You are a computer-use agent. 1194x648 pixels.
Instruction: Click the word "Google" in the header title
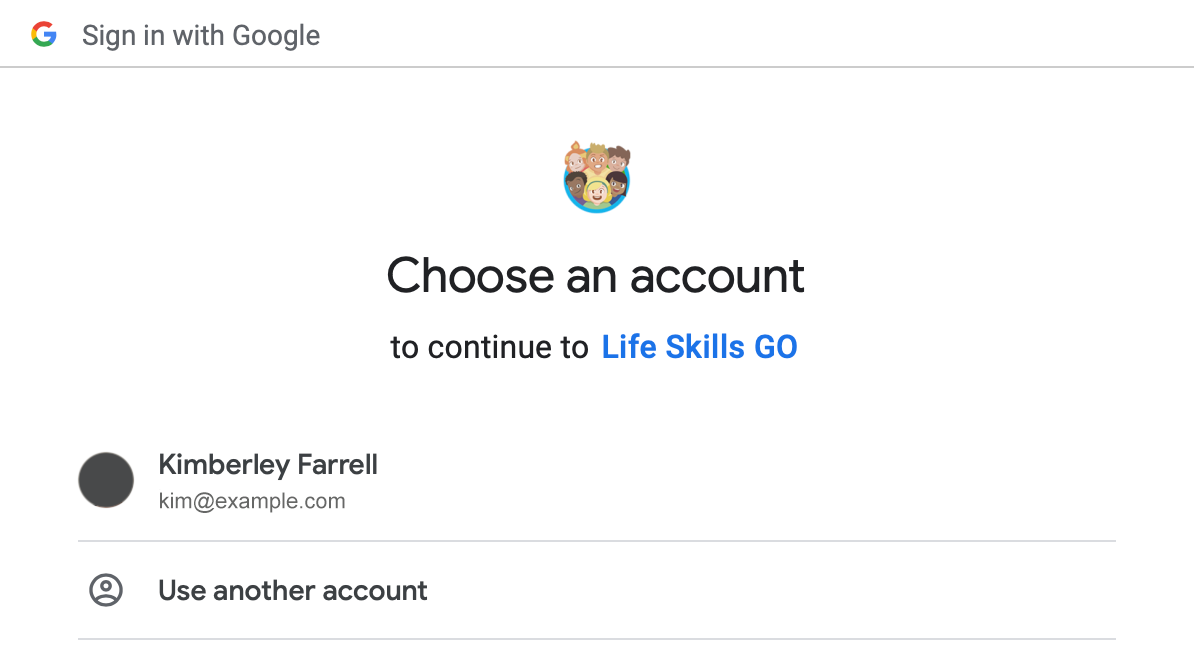(x=276, y=36)
